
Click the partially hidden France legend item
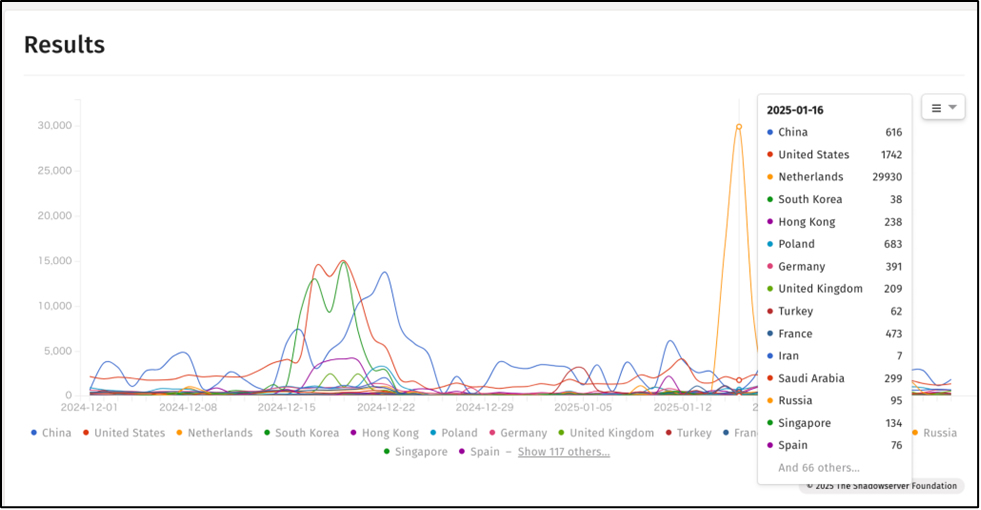(741, 433)
